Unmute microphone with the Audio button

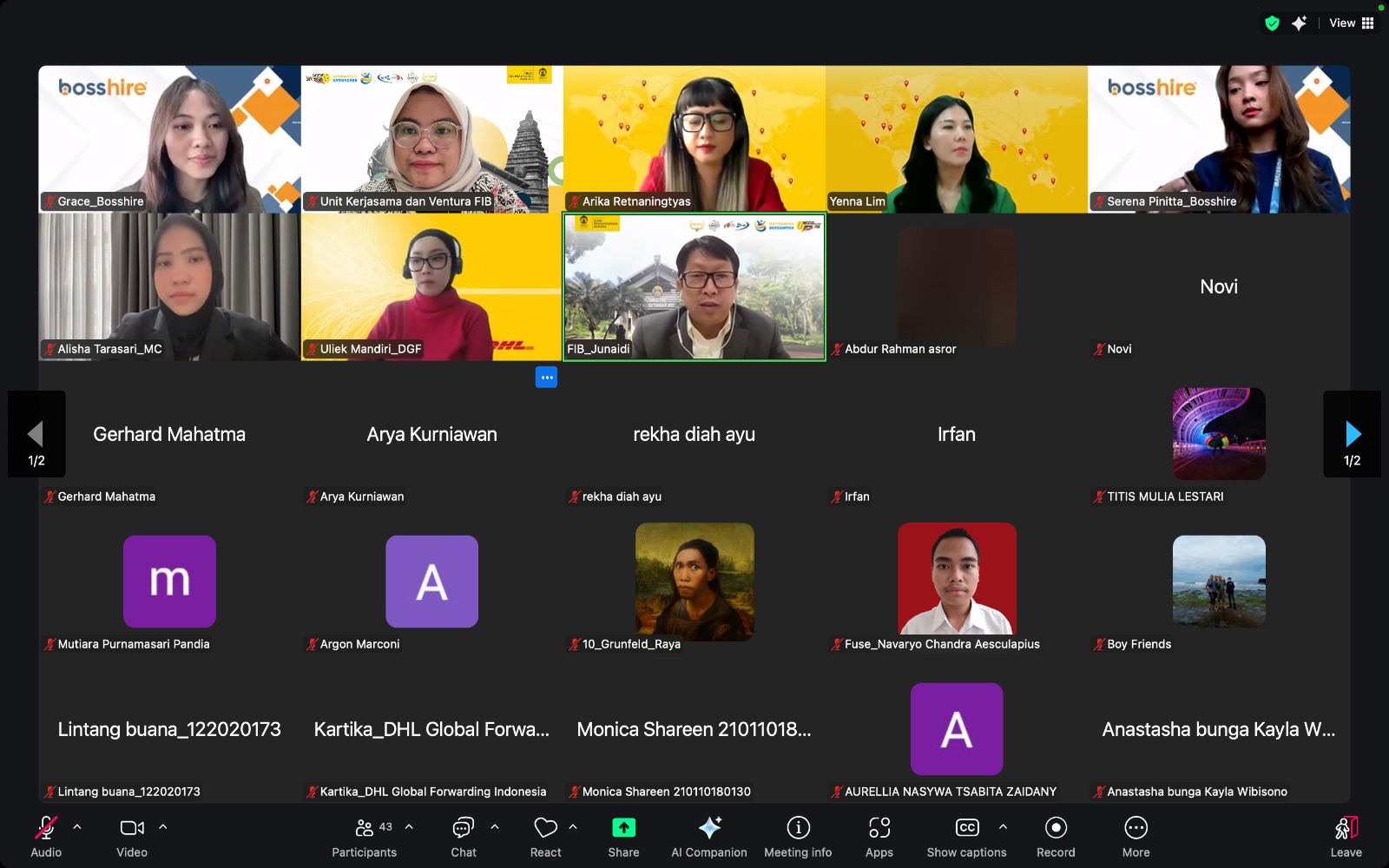pos(46,837)
